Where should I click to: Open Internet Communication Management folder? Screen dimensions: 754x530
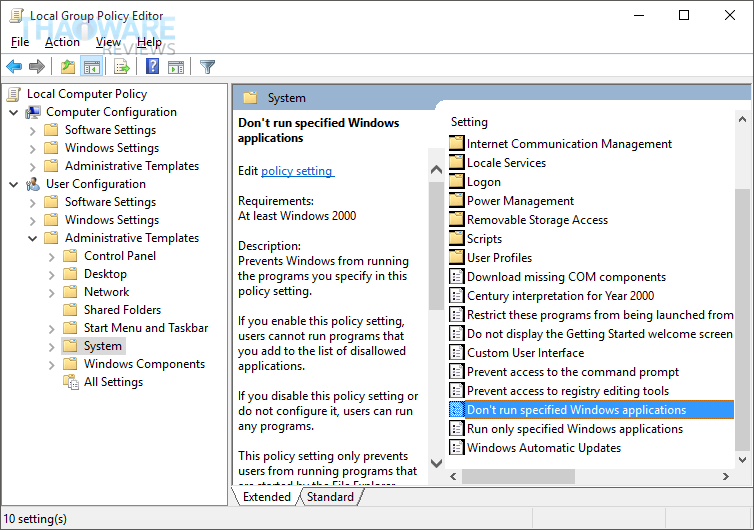(x=569, y=144)
